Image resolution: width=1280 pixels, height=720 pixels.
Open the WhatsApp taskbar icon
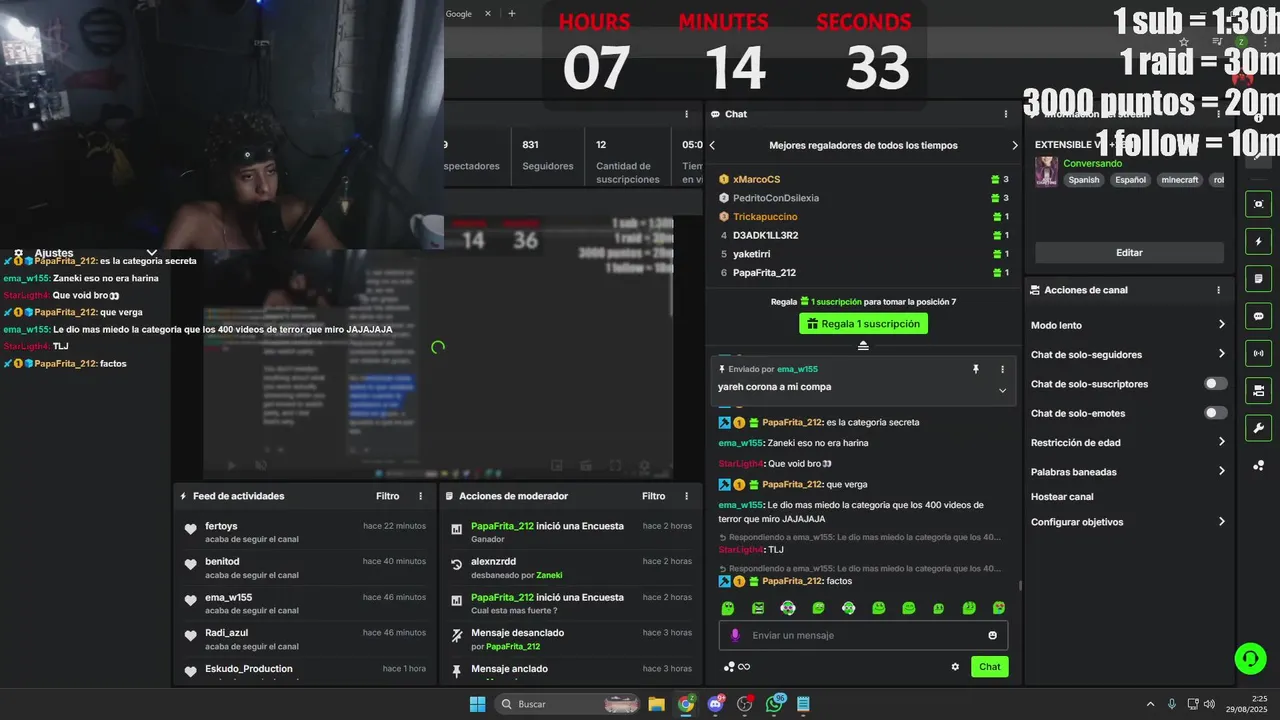[x=774, y=704]
